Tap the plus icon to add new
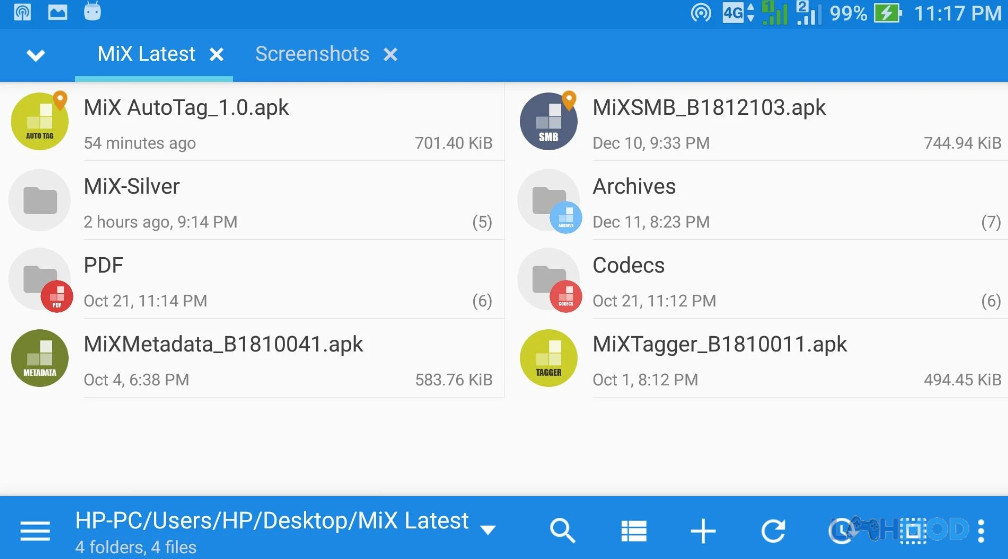 [x=703, y=531]
